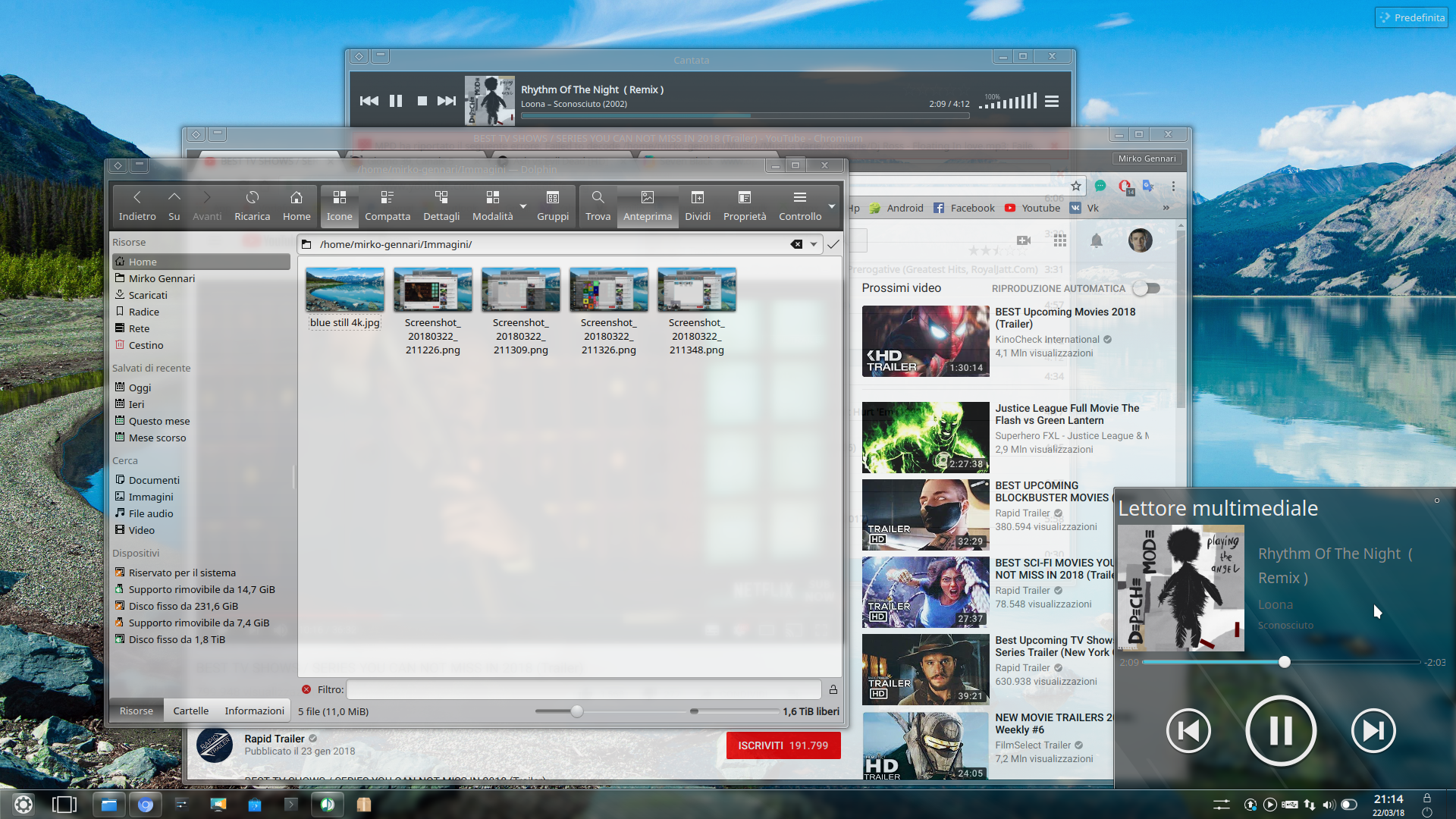This screenshot has height=819, width=1456.
Task: Select Screenshot_20180322_211309.png file
Action: (x=521, y=312)
